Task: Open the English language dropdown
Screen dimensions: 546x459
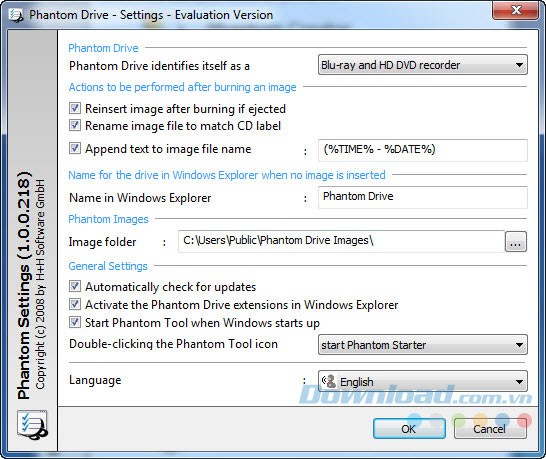Action: click(422, 381)
